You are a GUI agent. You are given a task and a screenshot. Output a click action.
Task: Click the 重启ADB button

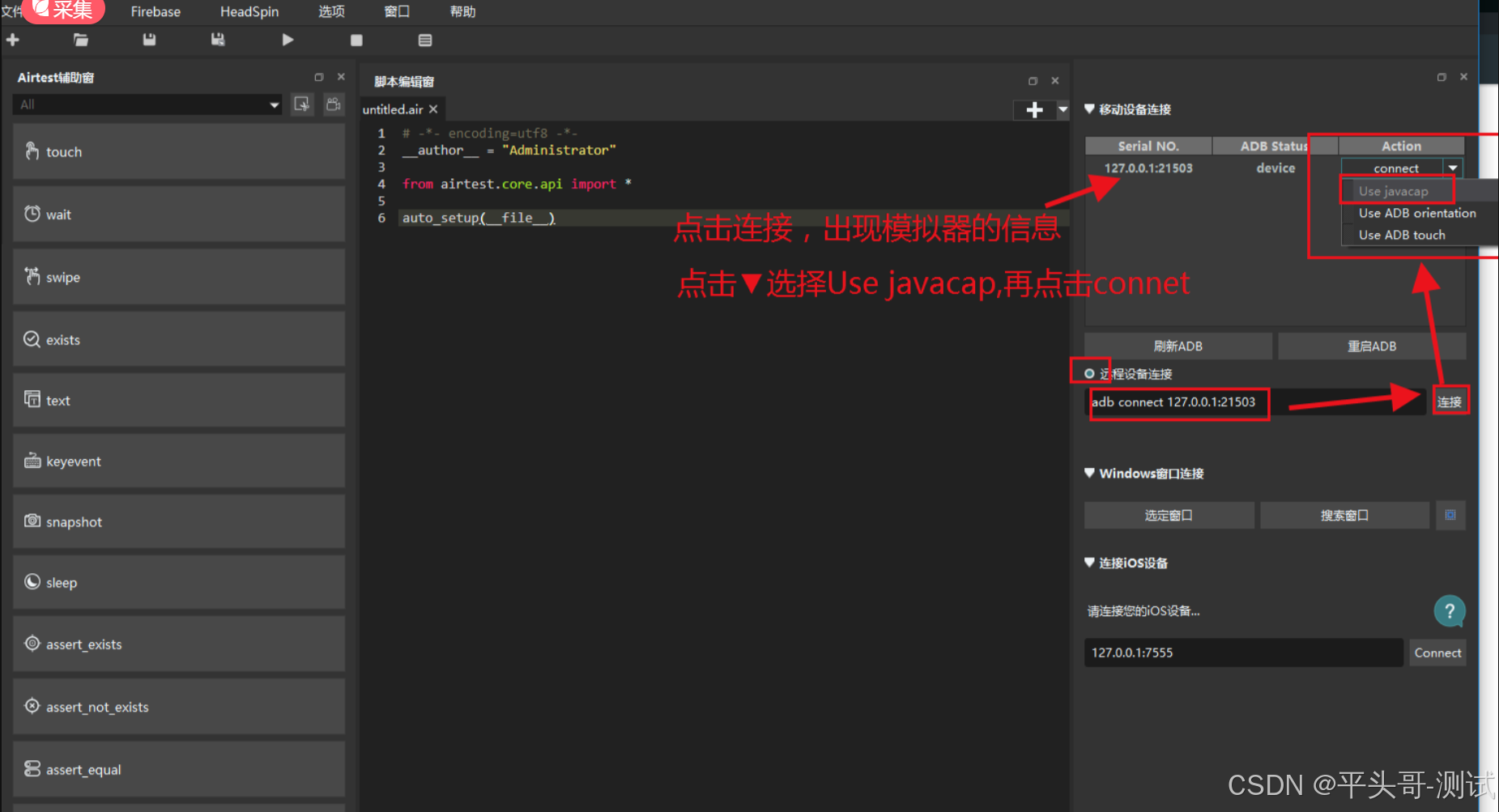tap(1372, 346)
